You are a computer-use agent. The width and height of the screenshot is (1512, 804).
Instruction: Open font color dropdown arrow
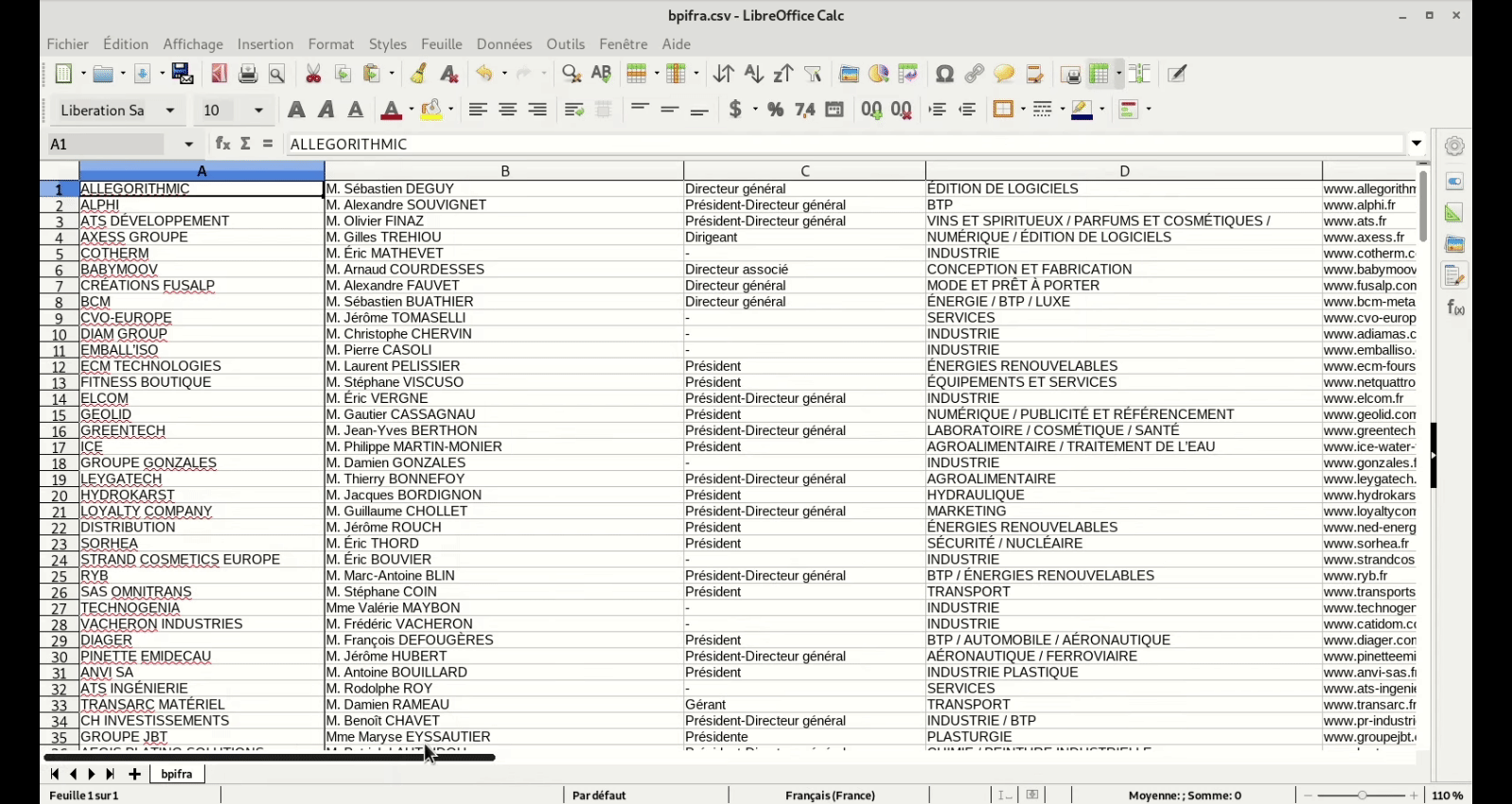tap(410, 110)
